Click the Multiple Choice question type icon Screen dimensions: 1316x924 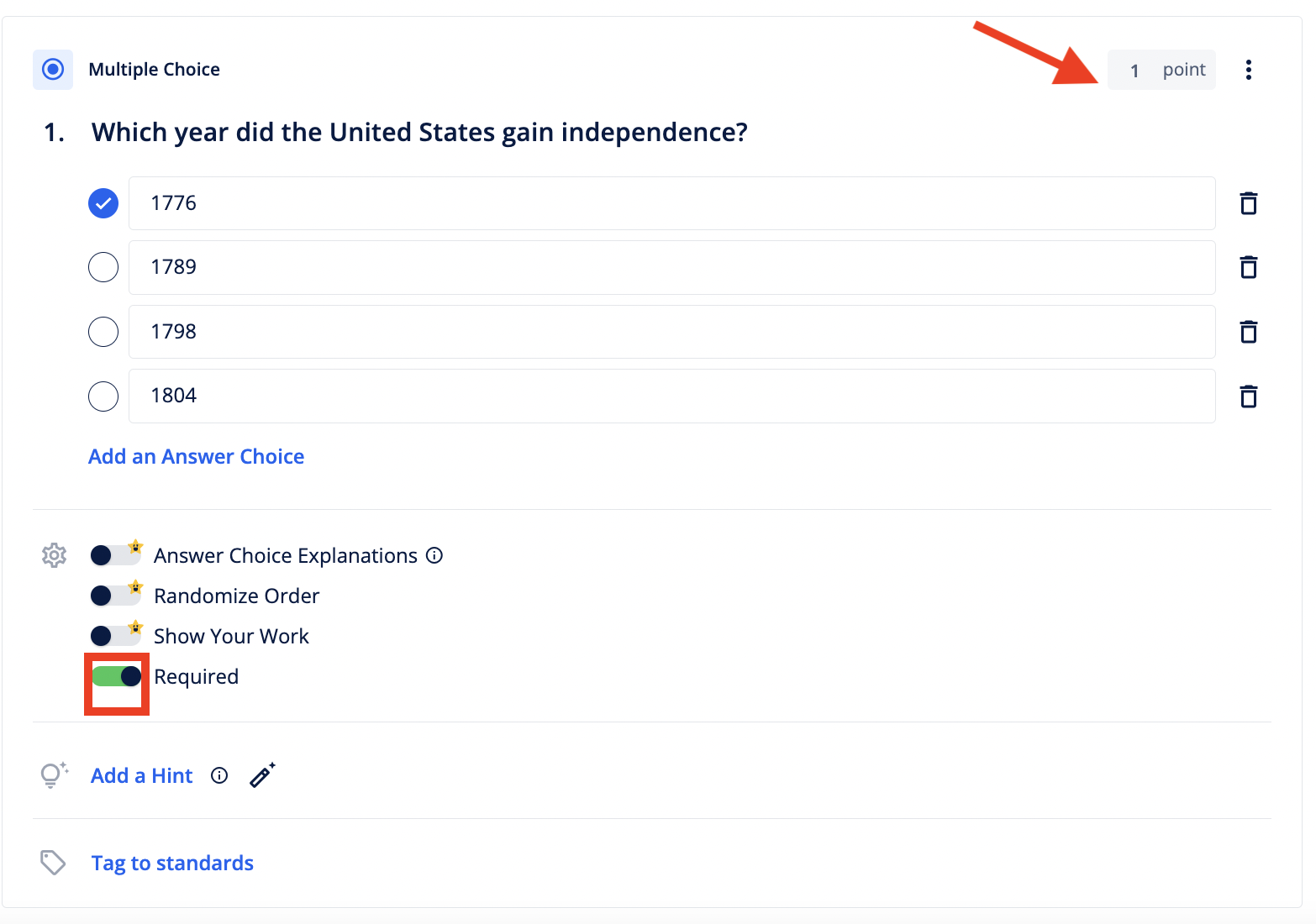pos(53,69)
